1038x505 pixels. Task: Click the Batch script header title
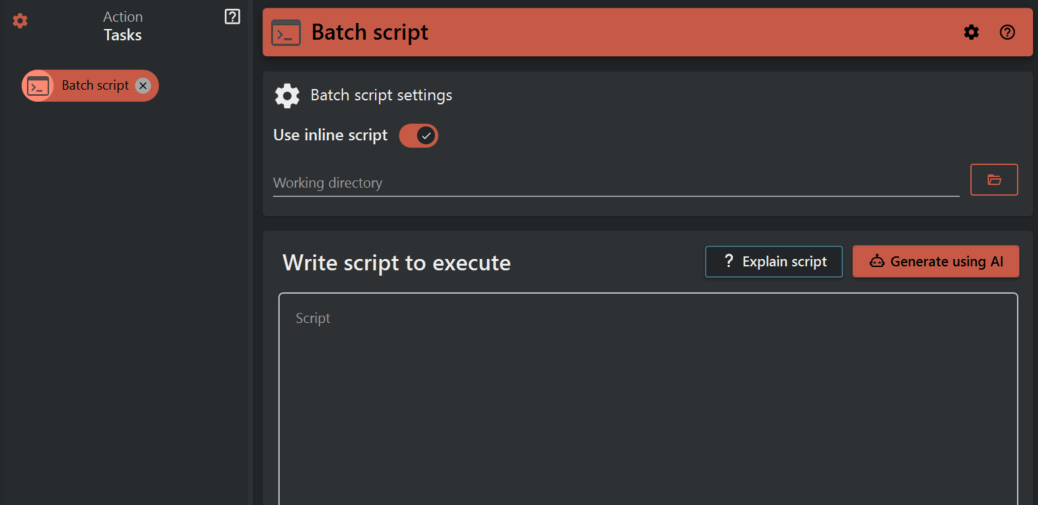click(370, 32)
